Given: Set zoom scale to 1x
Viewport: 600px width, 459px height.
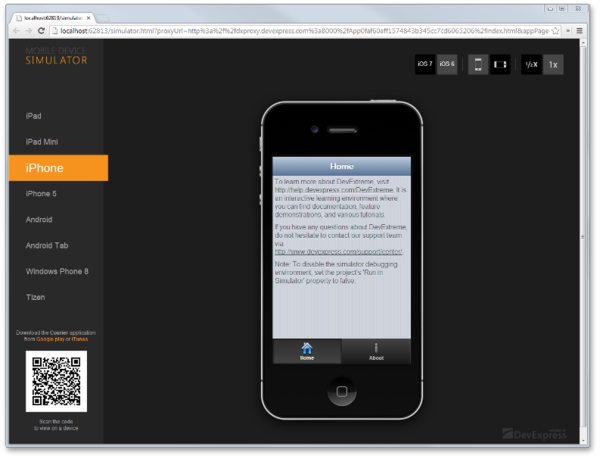Looking at the screenshot, I should [553, 64].
